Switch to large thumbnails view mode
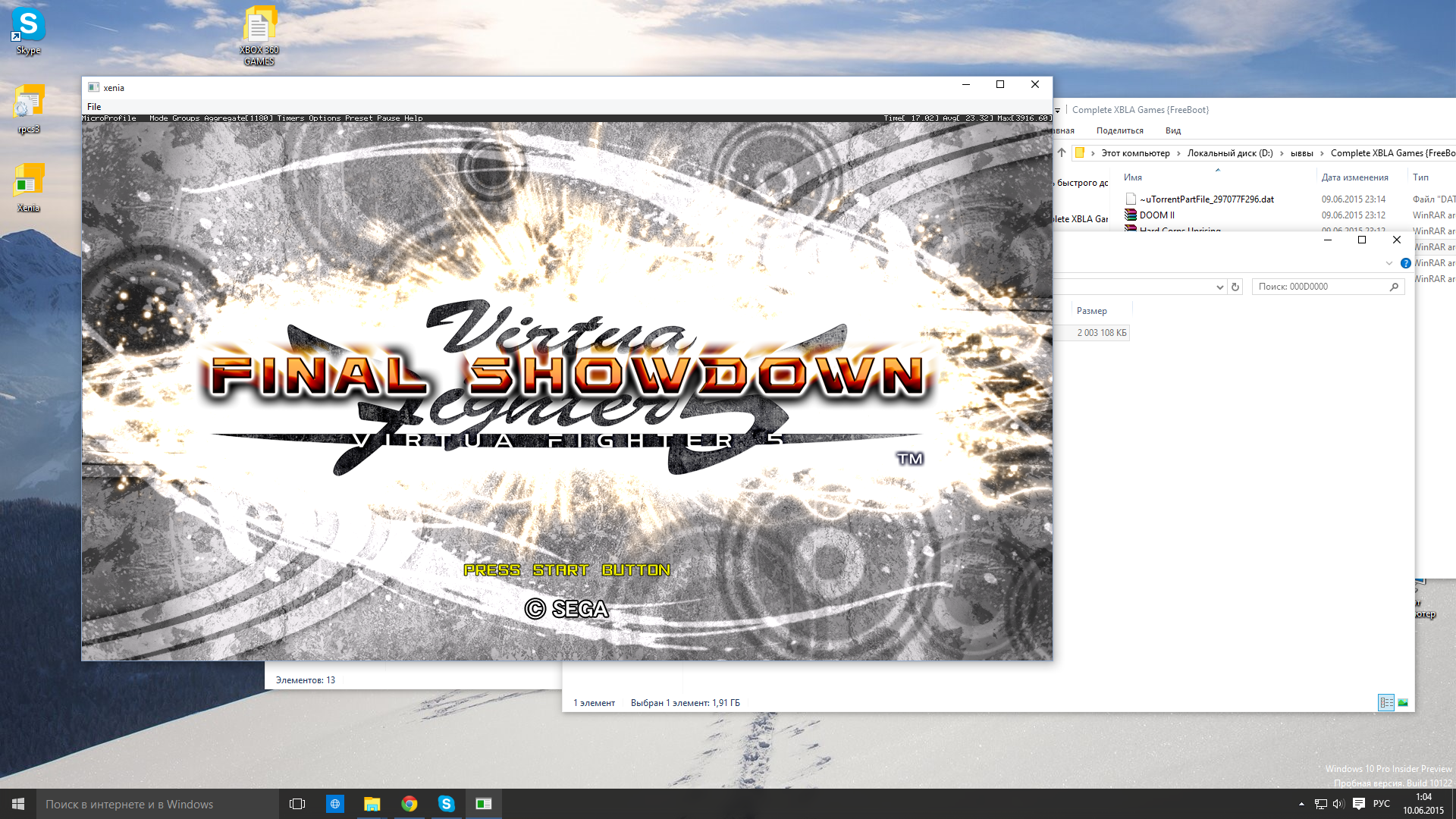This screenshot has height=819, width=1456. (x=1403, y=703)
